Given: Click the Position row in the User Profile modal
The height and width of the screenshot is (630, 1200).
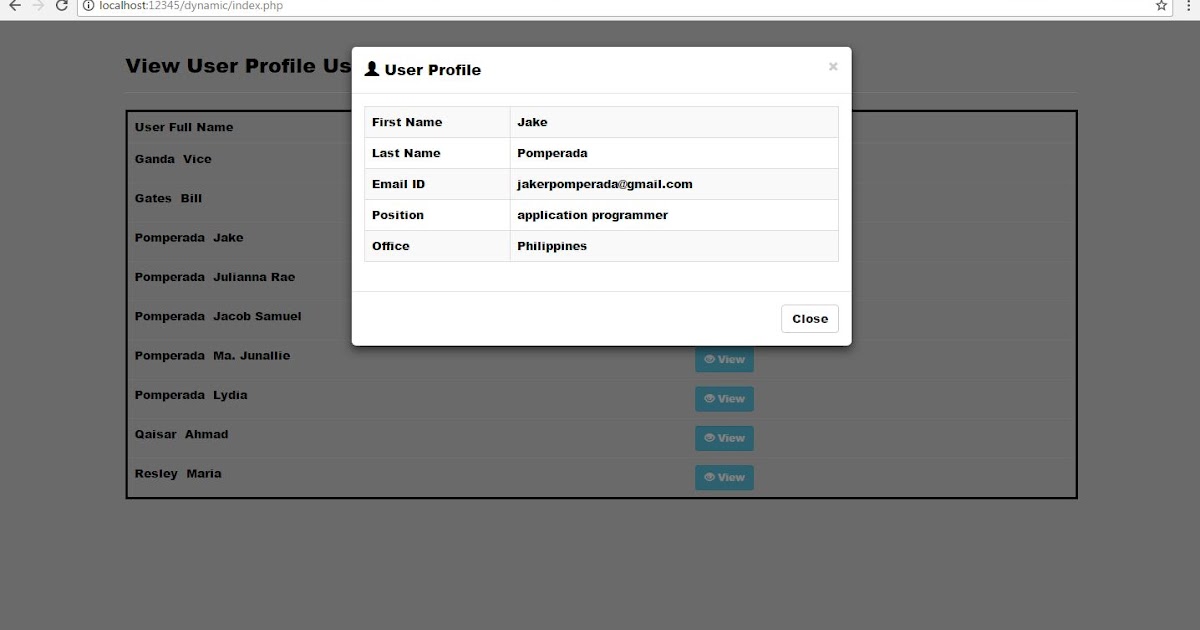Looking at the screenshot, I should click(x=600, y=214).
